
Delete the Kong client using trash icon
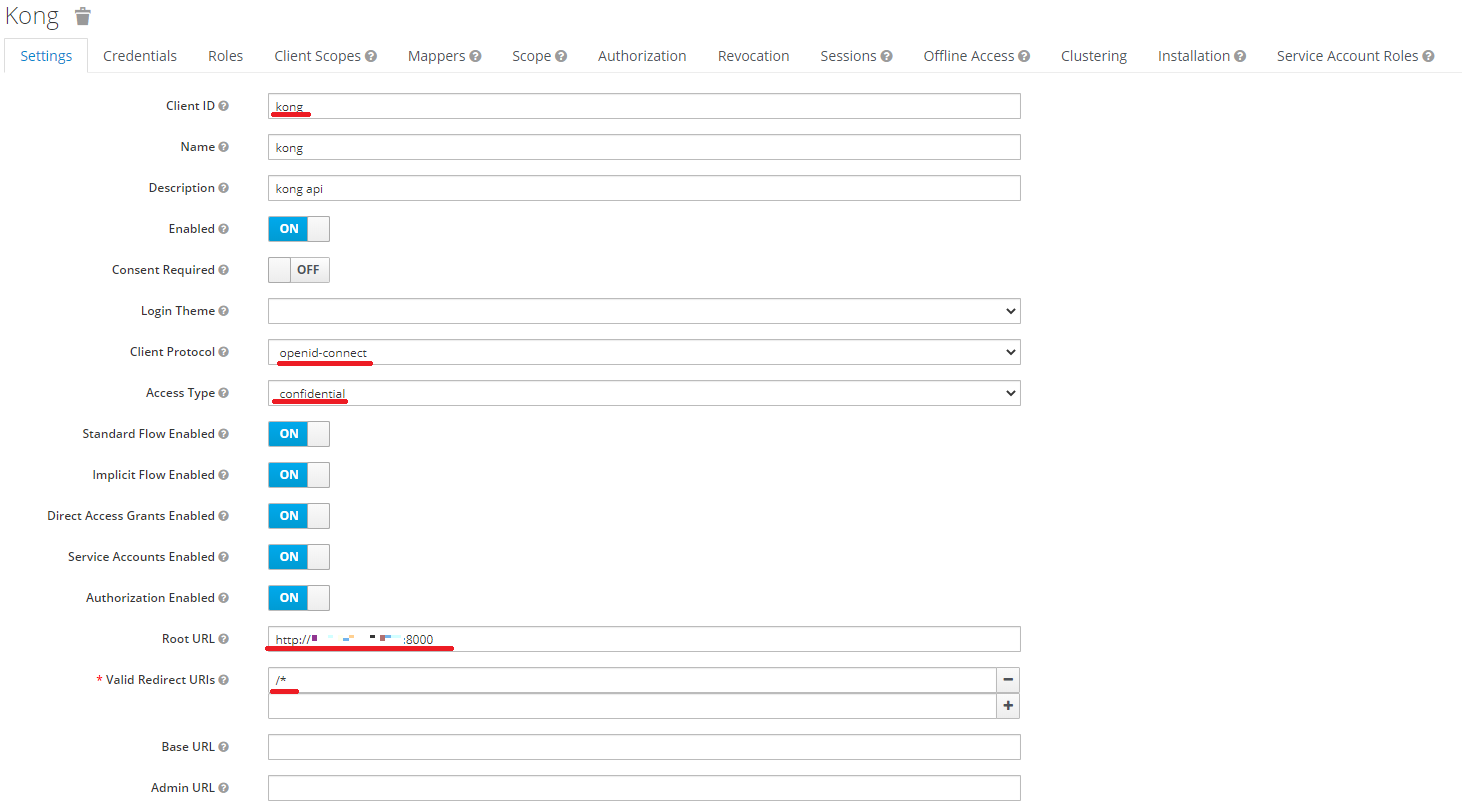(x=83, y=16)
